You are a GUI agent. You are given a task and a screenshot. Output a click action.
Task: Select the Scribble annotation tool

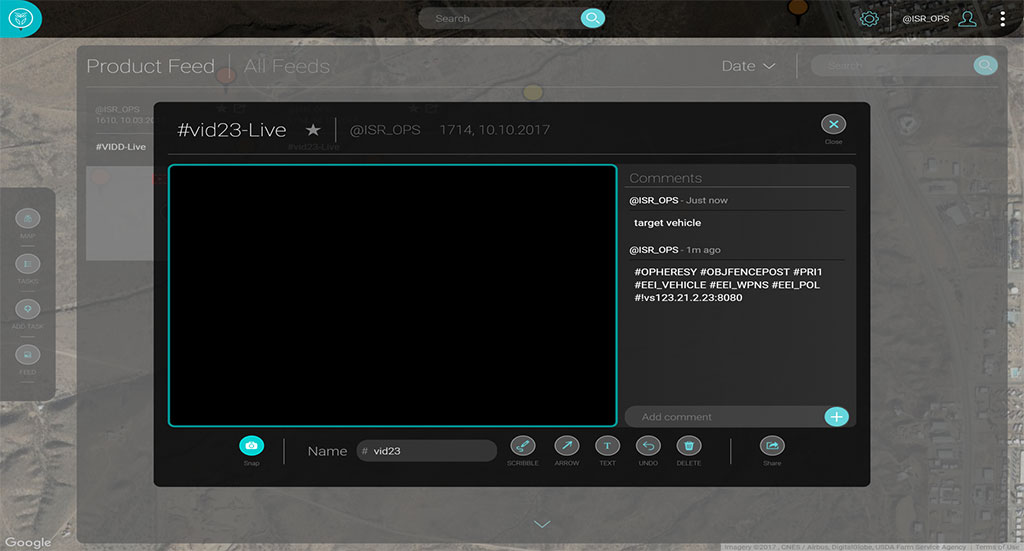[x=523, y=446]
